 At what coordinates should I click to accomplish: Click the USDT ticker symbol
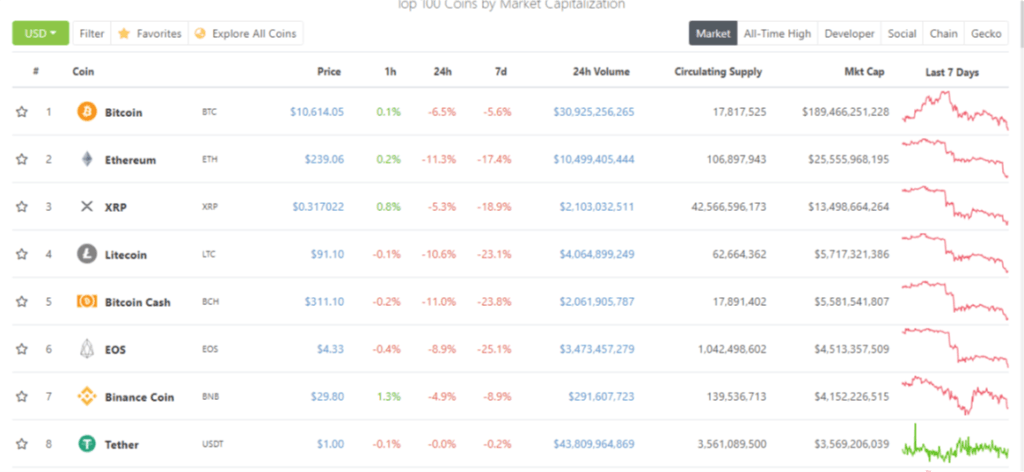212,444
